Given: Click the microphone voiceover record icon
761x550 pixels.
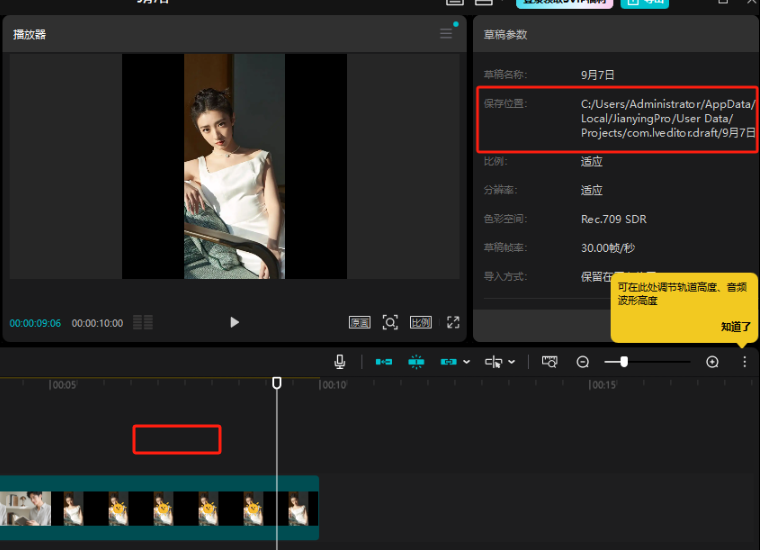Looking at the screenshot, I should coord(340,362).
